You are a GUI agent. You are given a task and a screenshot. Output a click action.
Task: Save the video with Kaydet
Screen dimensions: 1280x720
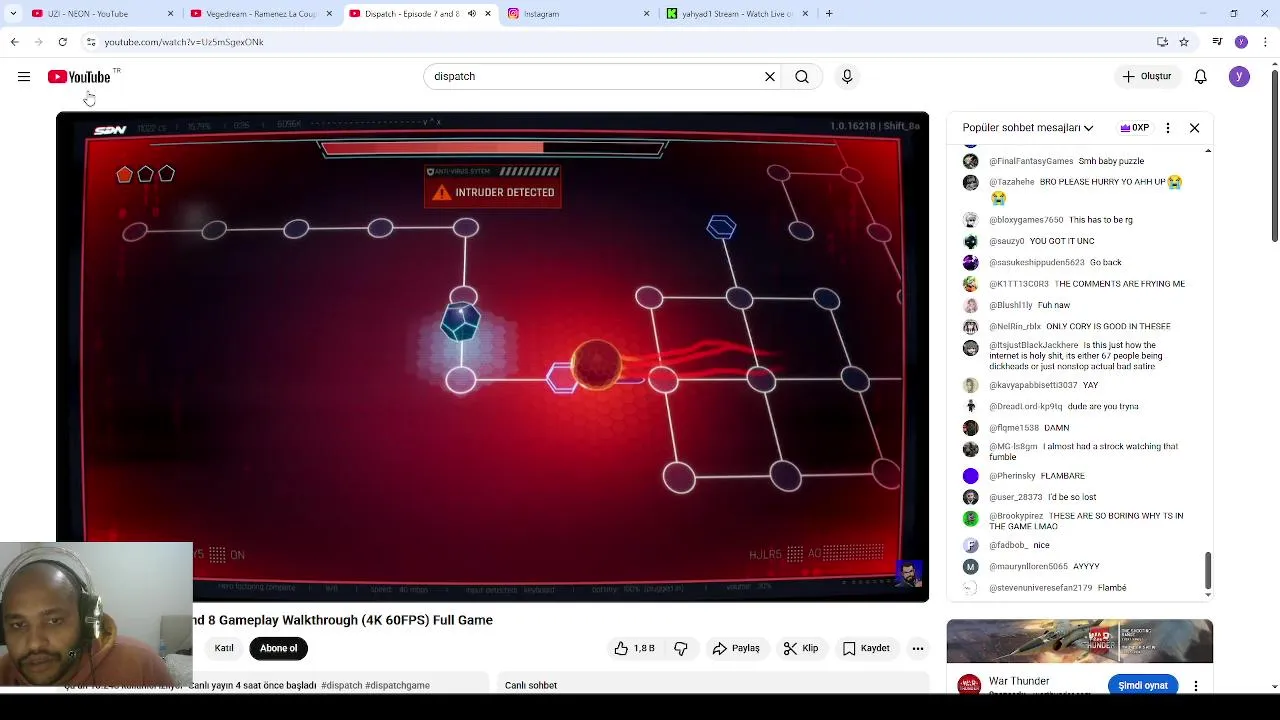(866, 648)
